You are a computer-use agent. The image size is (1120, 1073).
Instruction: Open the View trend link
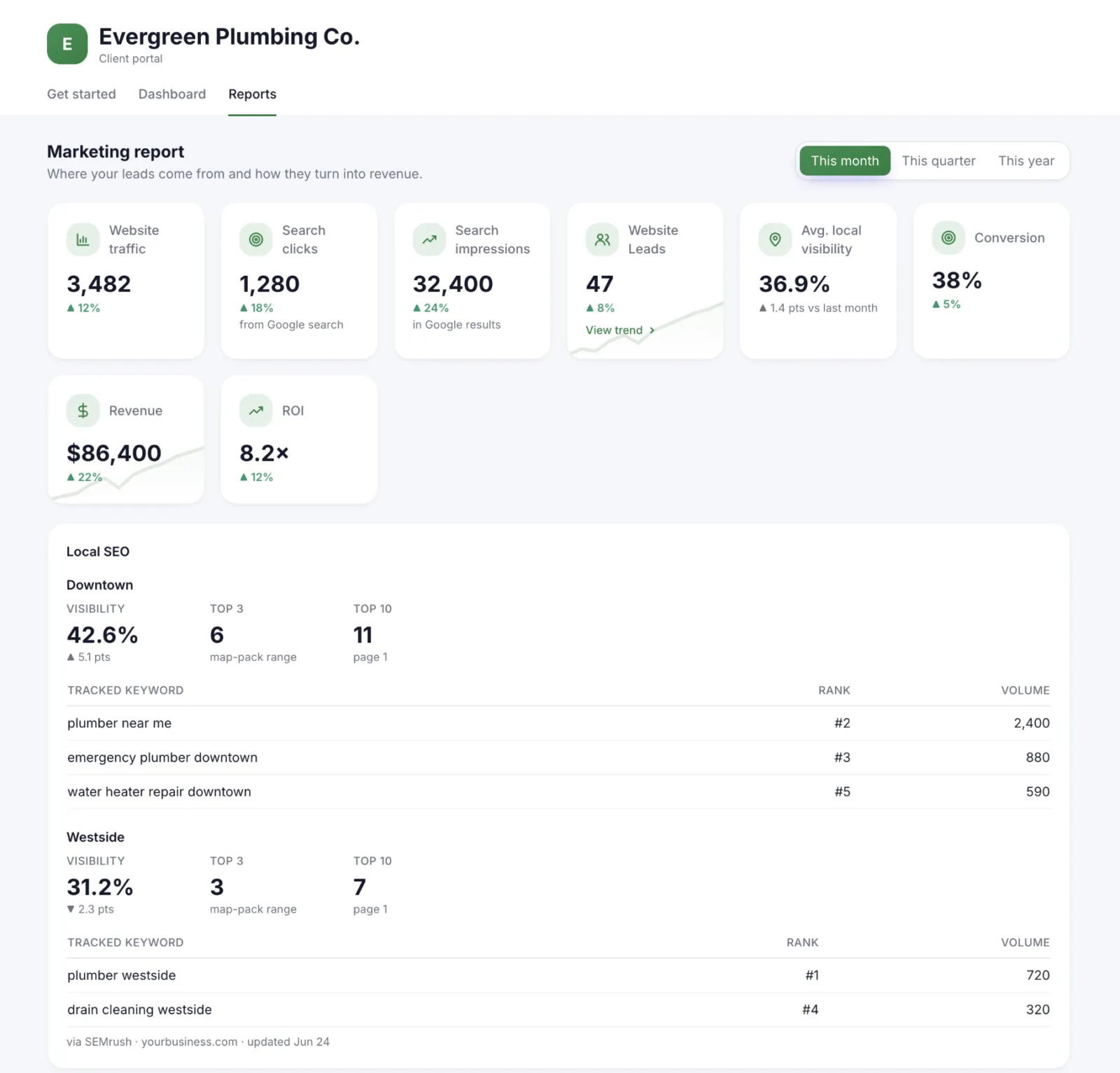(x=620, y=330)
